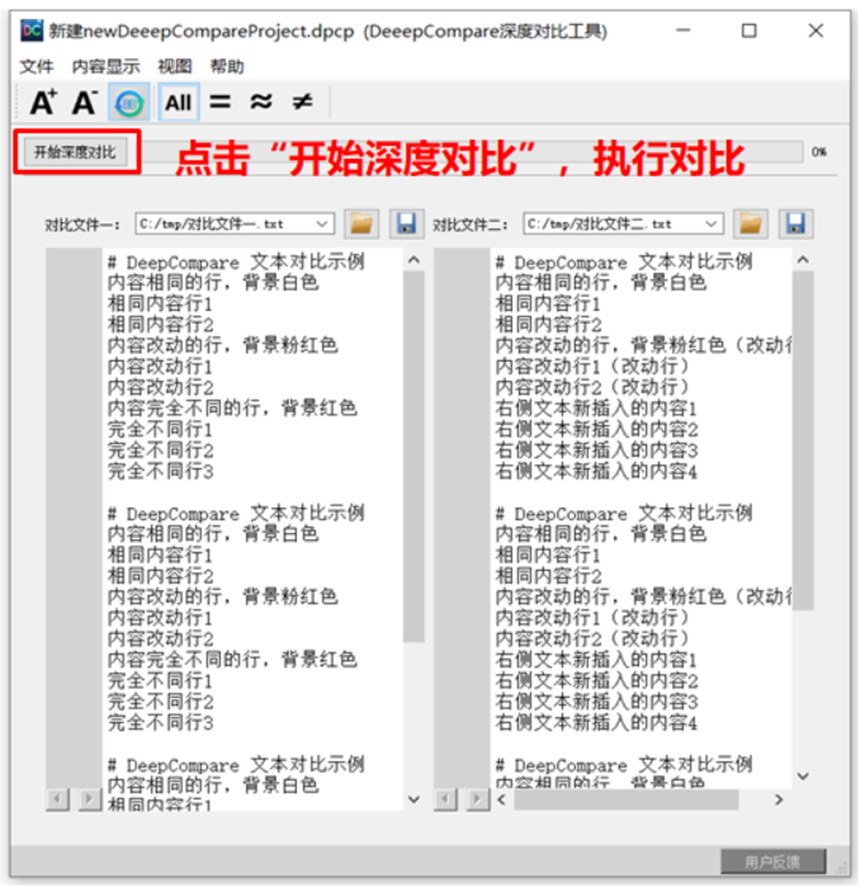Open folder icon for 对比文件一
Image resolution: width=865 pixels, height=887 pixels.
tap(362, 223)
